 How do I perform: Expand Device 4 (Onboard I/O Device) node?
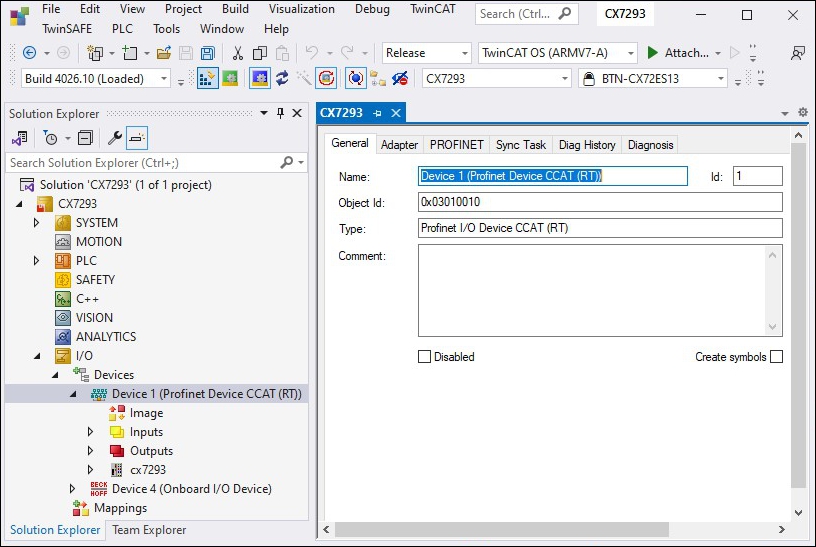tap(72, 489)
